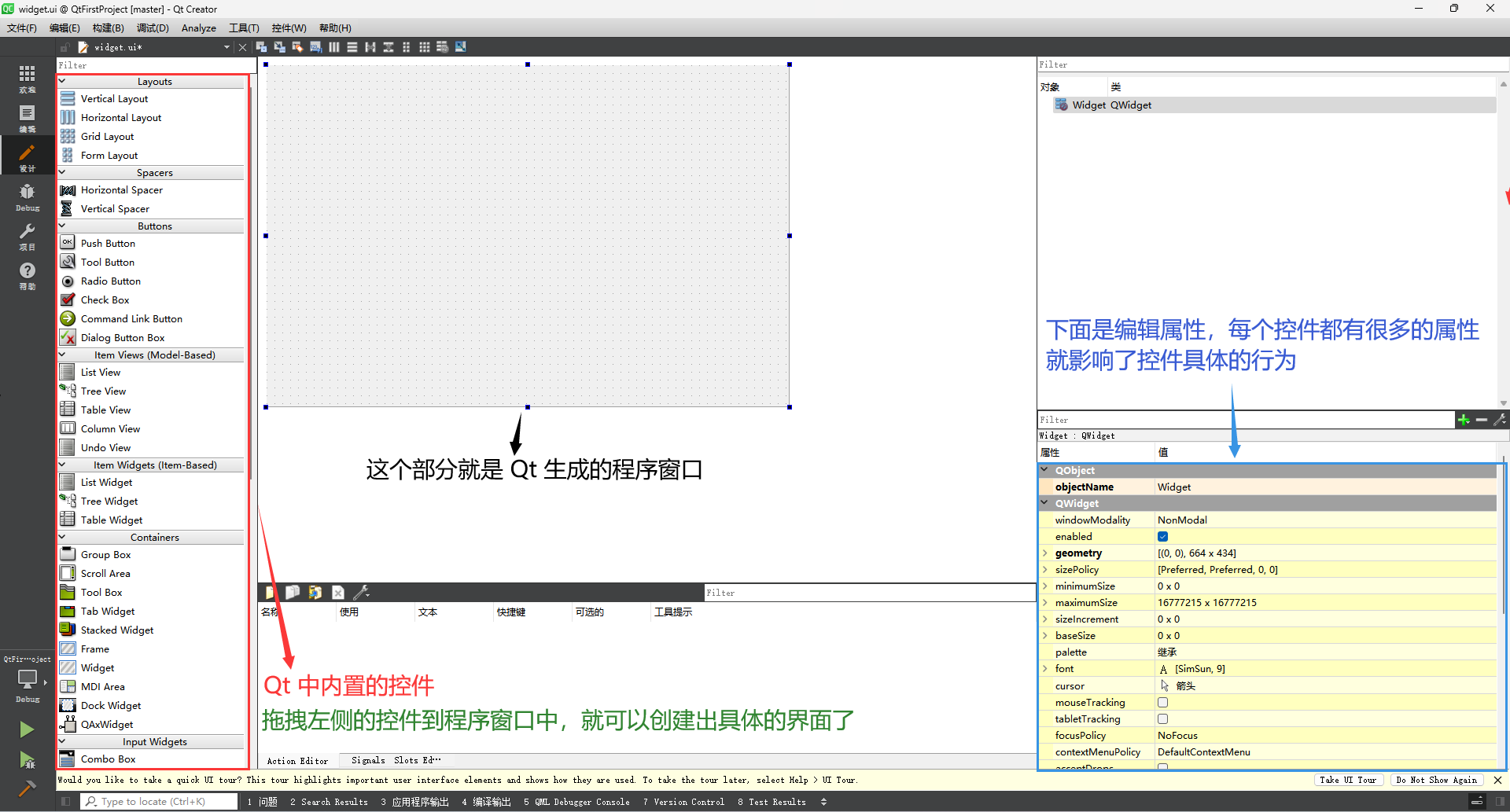The height and width of the screenshot is (812, 1510).
Task: Click the Edit Signals/Slots toolbar icon
Action: pyautogui.click(x=279, y=47)
